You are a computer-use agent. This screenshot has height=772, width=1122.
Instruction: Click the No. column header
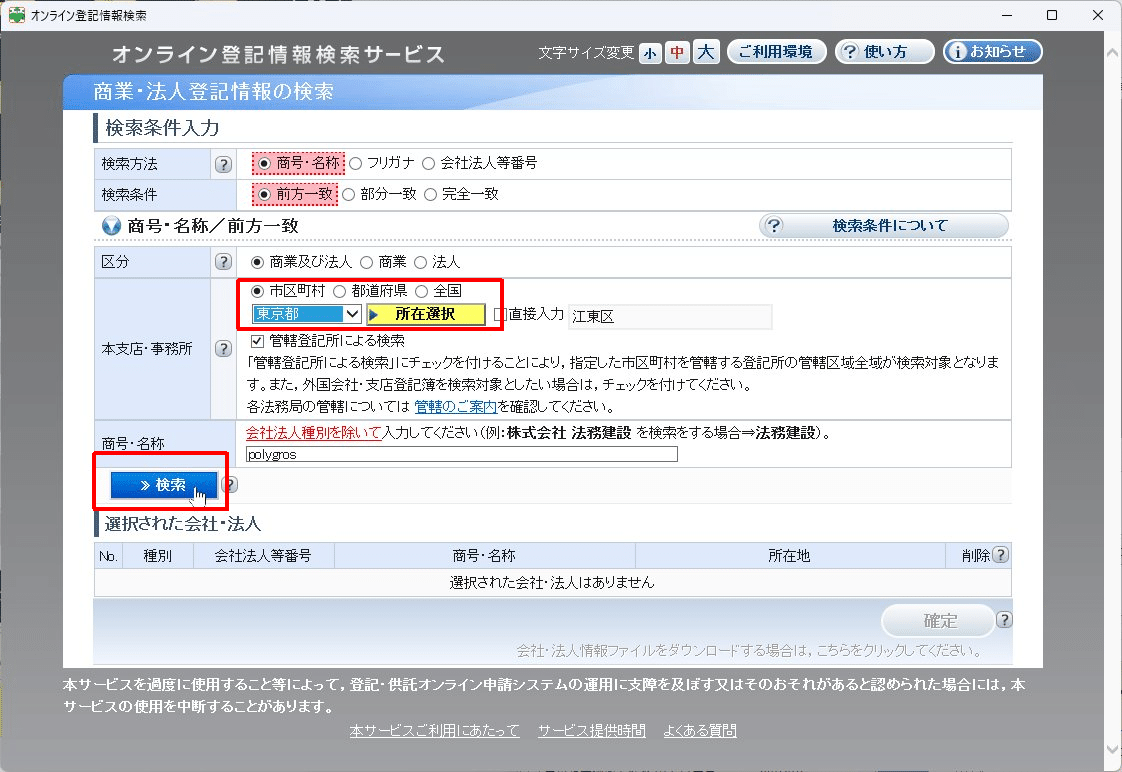point(109,556)
